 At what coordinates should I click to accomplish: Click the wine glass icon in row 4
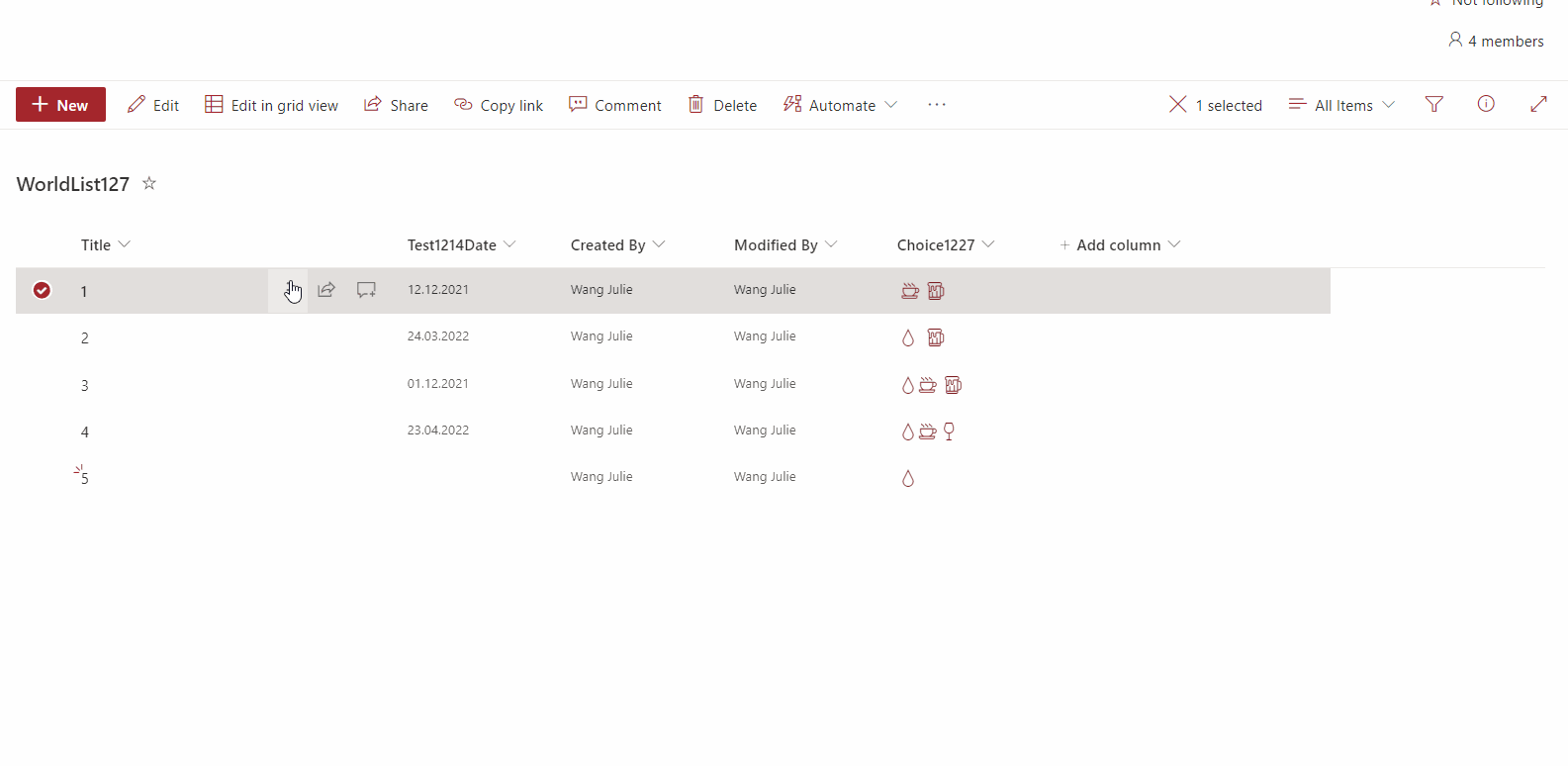pos(950,431)
